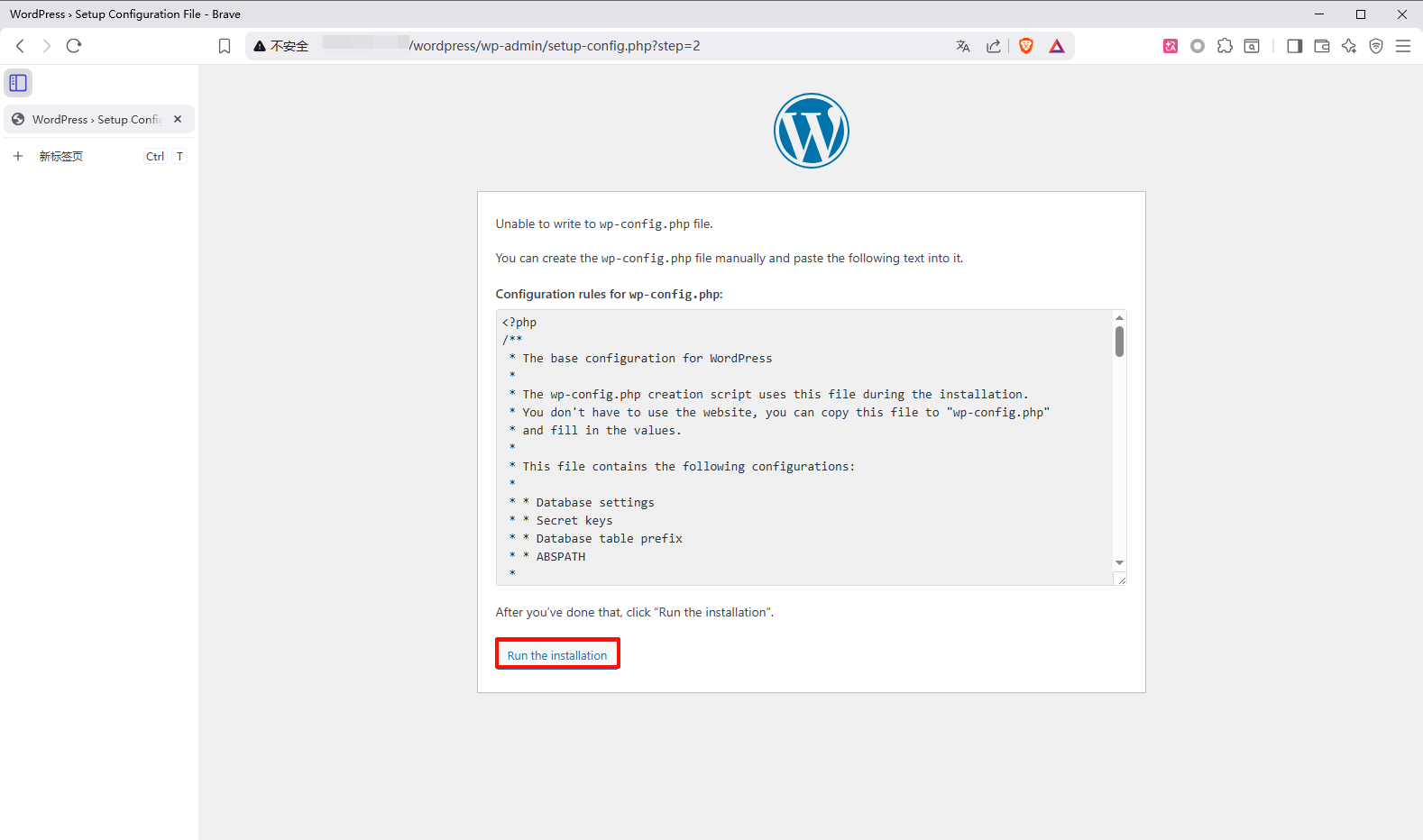Click the WordPress logo
Viewport: 1423px width, 840px height.
(812, 131)
